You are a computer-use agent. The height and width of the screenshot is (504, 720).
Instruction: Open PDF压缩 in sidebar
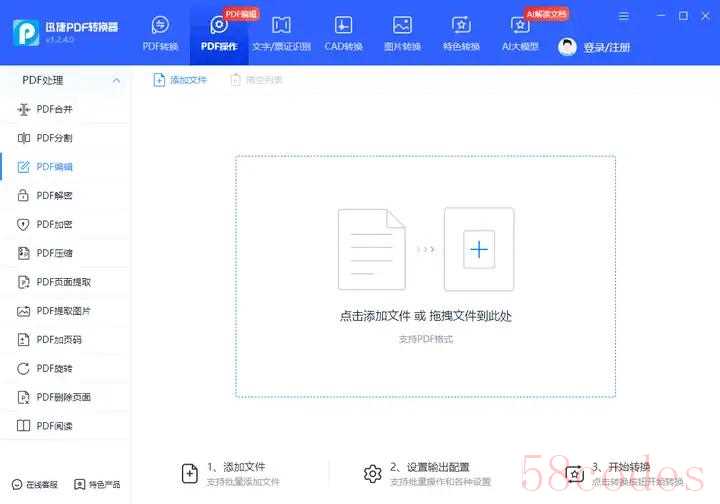(x=54, y=253)
